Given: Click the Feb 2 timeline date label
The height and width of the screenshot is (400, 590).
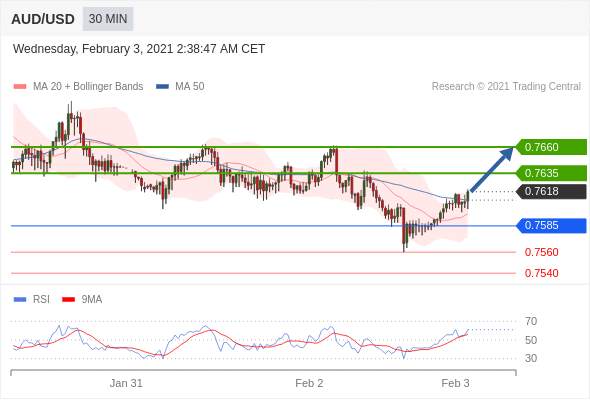Looking at the screenshot, I should coord(309,383).
